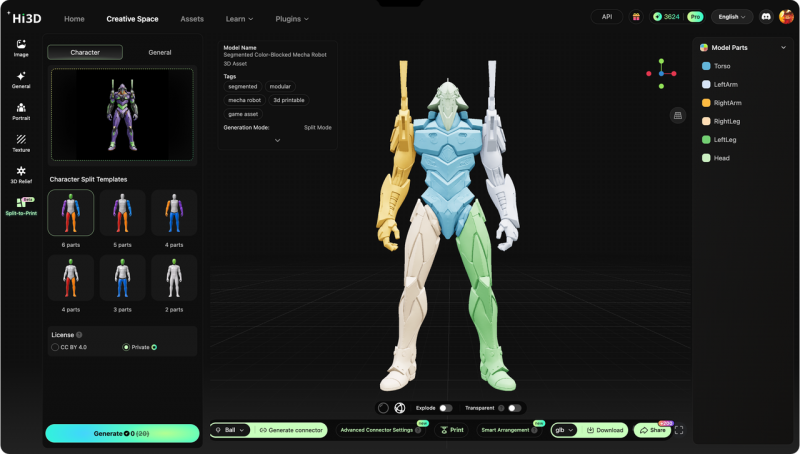Click Generate connector

[291, 430]
